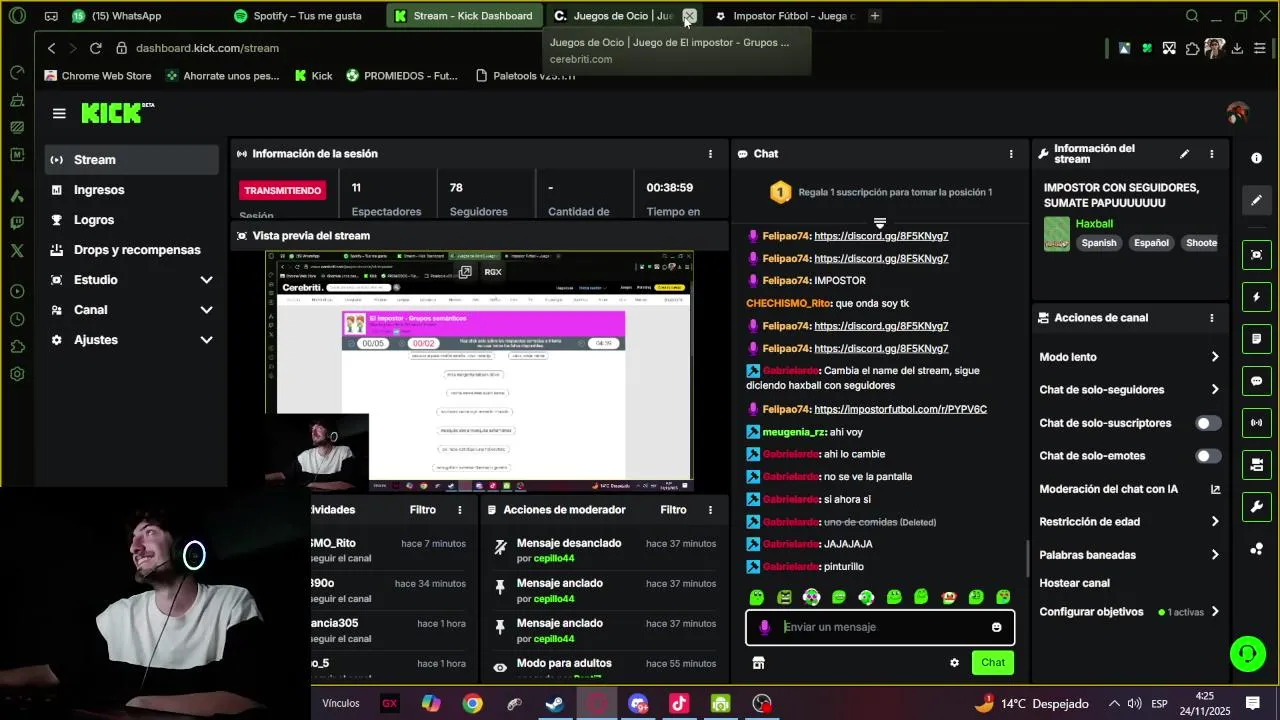Click the broadcast signal toolbar icon

click(1257, 423)
